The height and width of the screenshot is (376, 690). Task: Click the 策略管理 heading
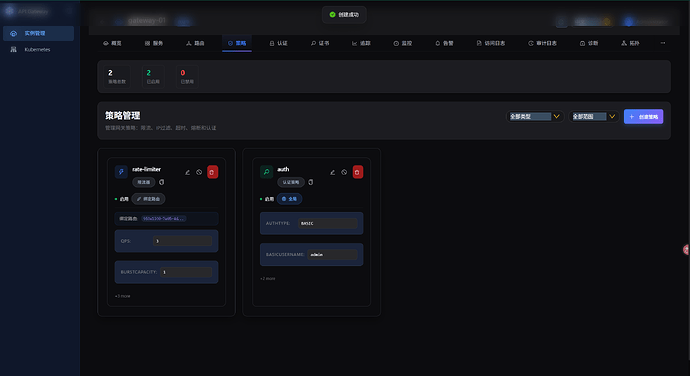pos(122,115)
